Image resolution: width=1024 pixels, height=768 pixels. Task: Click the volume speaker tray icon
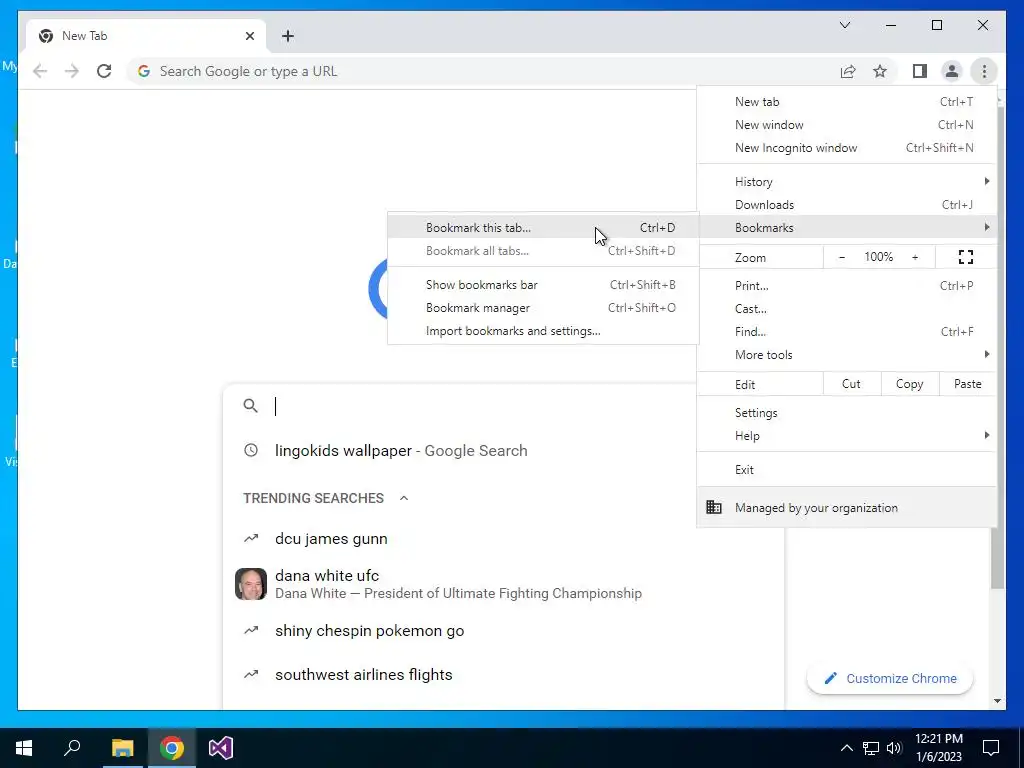[894, 748]
